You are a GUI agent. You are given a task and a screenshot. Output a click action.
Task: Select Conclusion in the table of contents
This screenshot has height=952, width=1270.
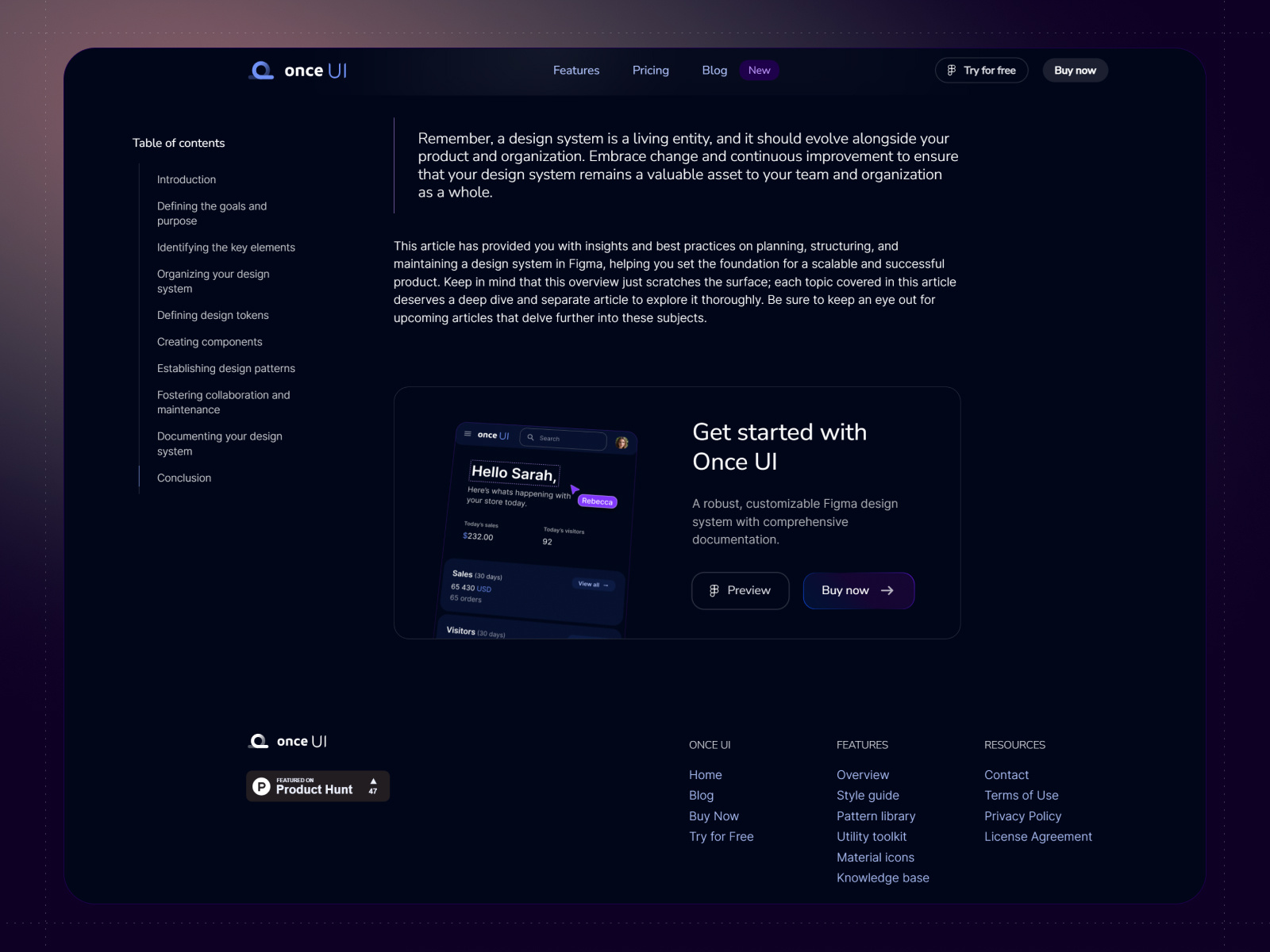point(183,478)
